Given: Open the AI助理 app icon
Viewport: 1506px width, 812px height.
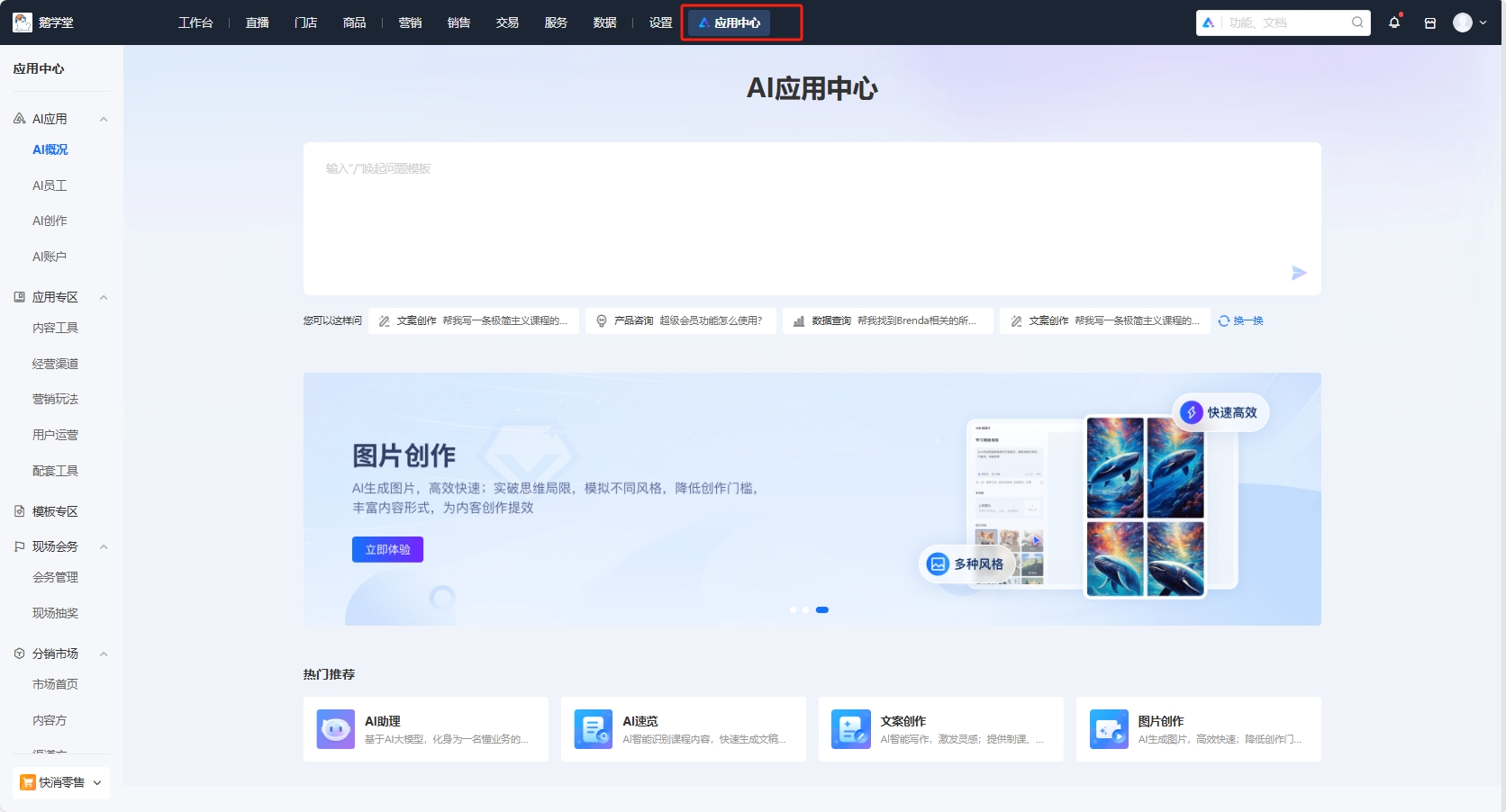Looking at the screenshot, I should click(334, 729).
